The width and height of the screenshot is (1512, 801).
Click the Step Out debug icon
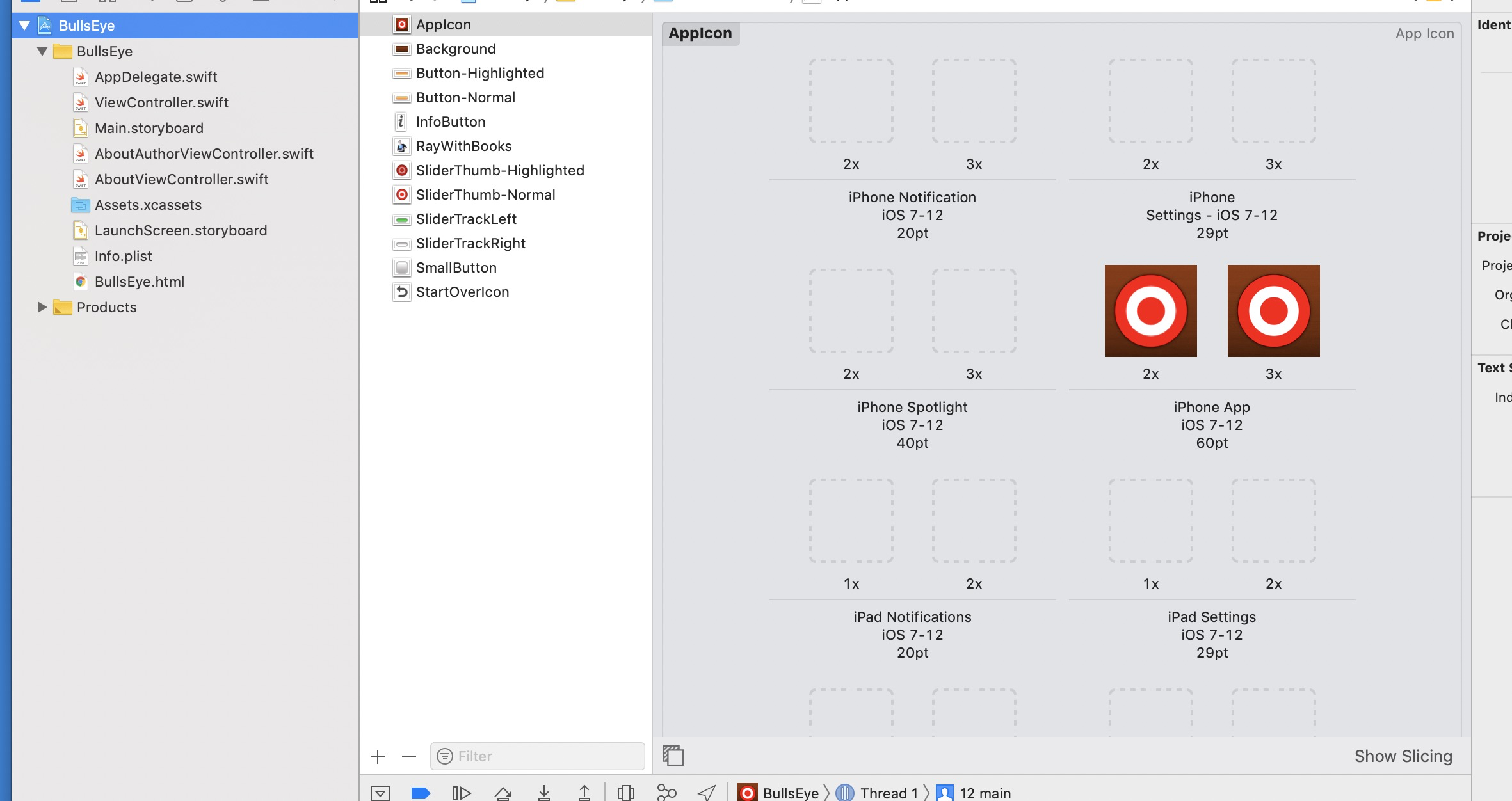(584, 793)
